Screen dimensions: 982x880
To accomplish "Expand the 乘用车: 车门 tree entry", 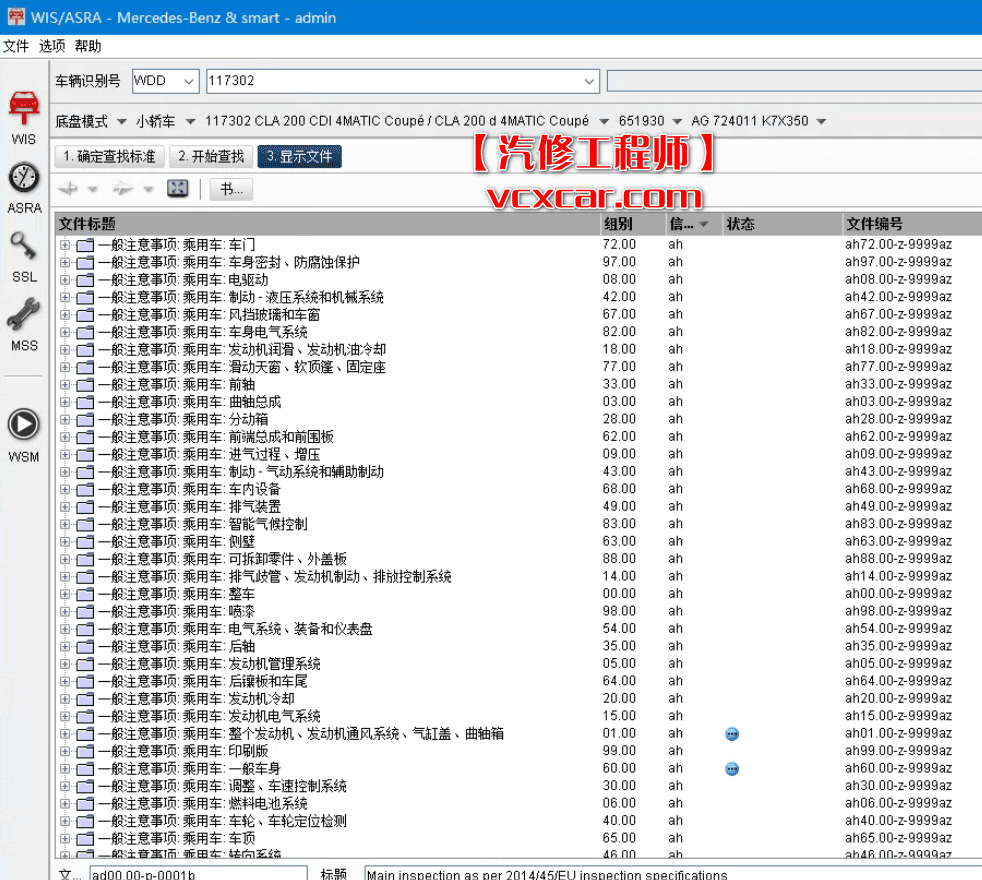I will coord(64,243).
